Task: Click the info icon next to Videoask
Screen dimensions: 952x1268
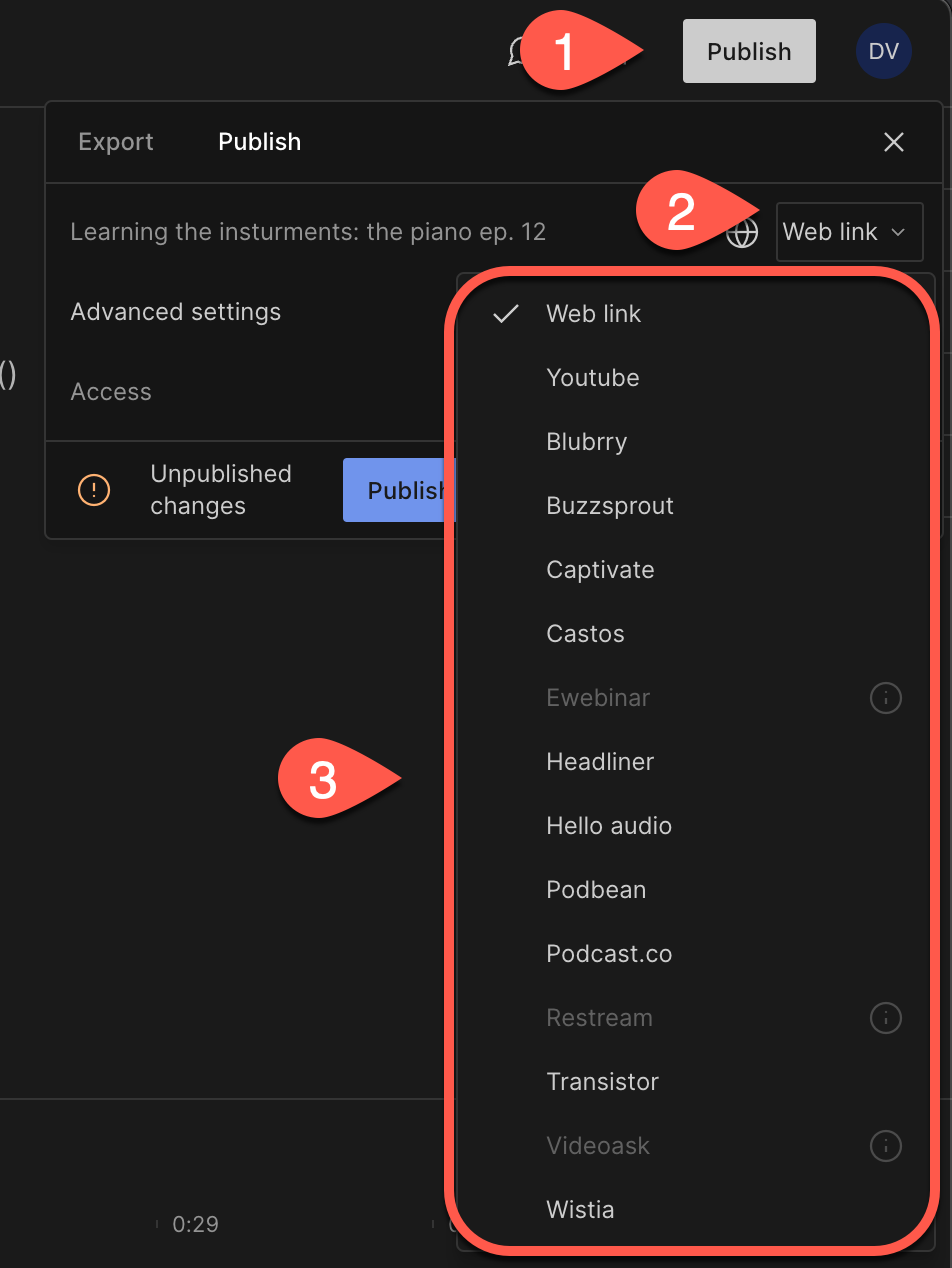Action: pyautogui.click(x=885, y=1146)
